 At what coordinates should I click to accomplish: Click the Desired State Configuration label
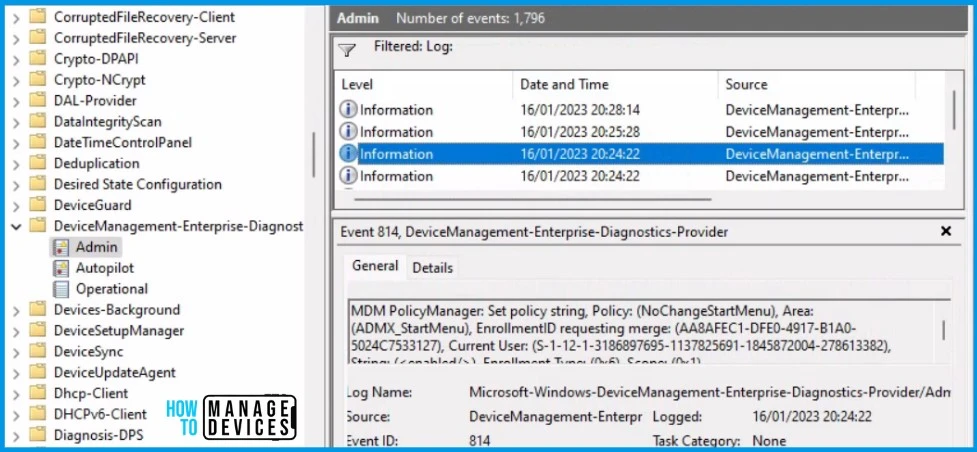138,184
